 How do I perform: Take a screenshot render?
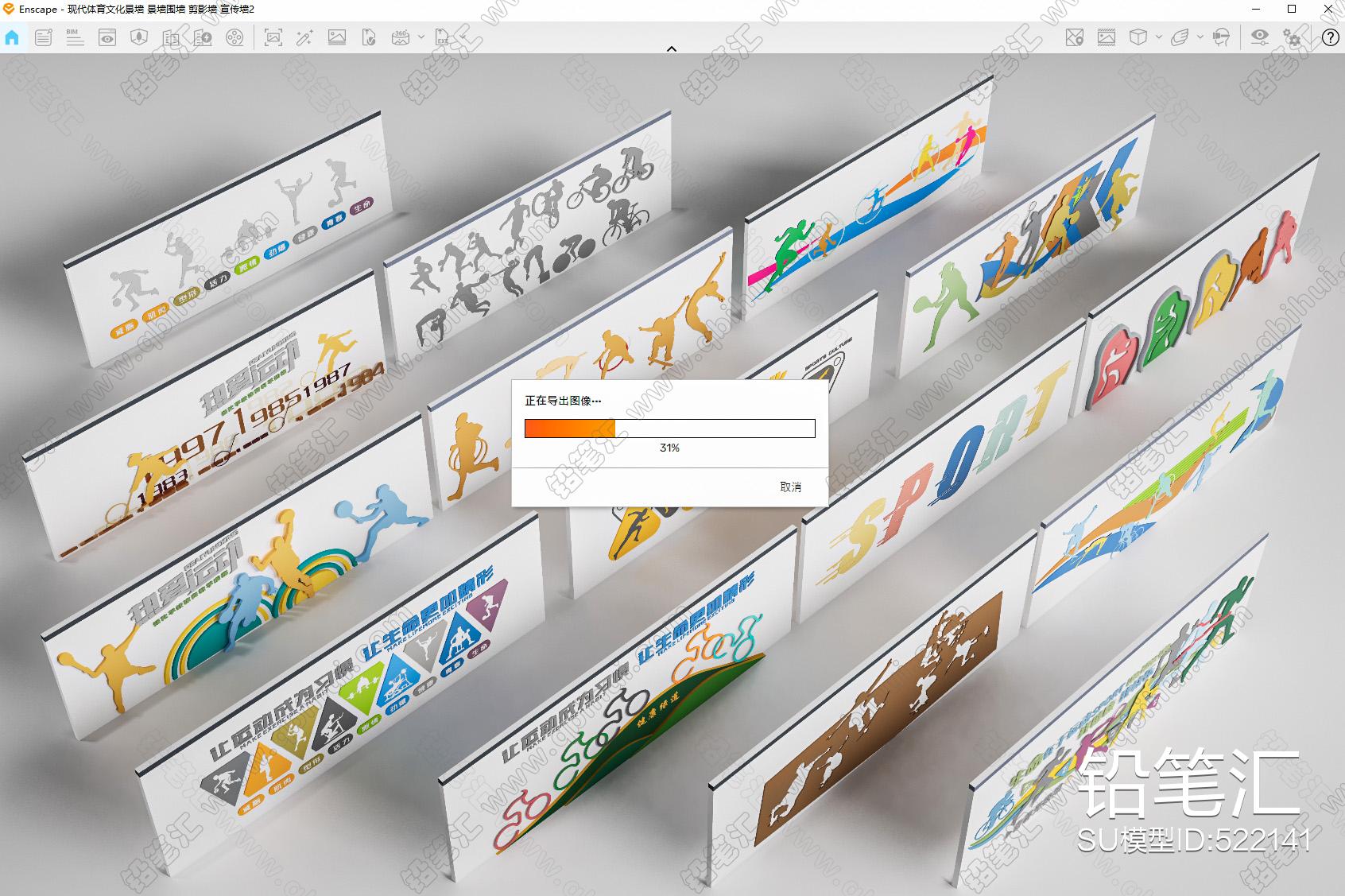click(273, 37)
